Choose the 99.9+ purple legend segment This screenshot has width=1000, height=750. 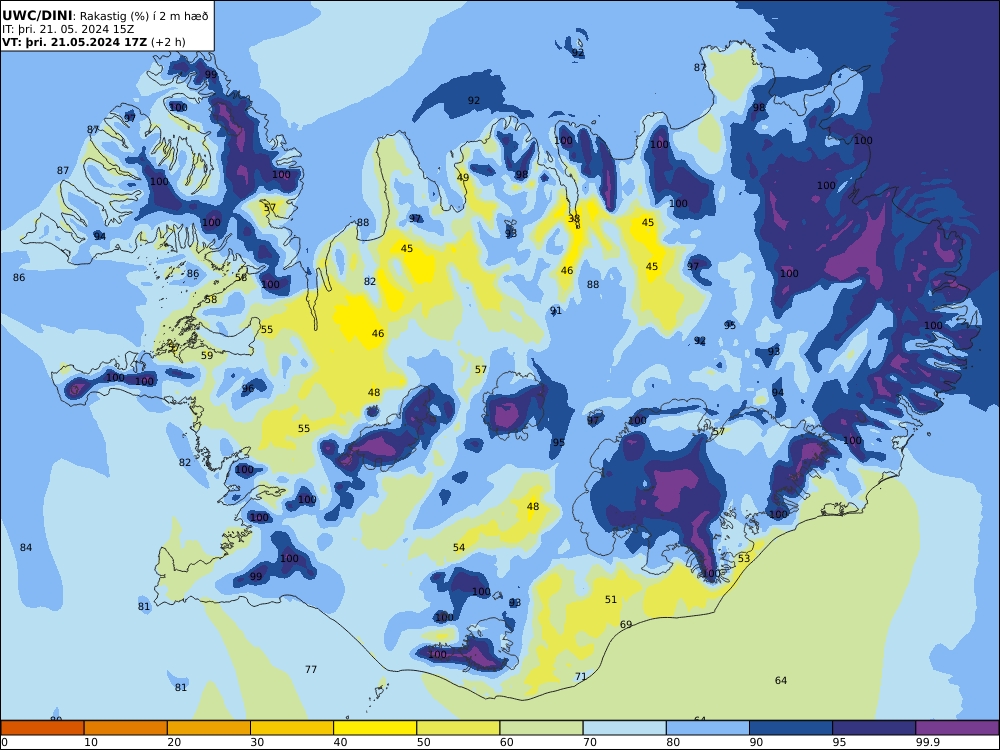(x=957, y=728)
